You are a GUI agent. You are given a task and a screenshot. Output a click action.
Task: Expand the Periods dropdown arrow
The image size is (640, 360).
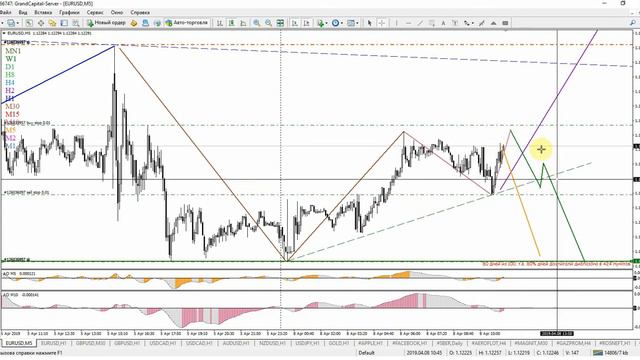pos(342,23)
